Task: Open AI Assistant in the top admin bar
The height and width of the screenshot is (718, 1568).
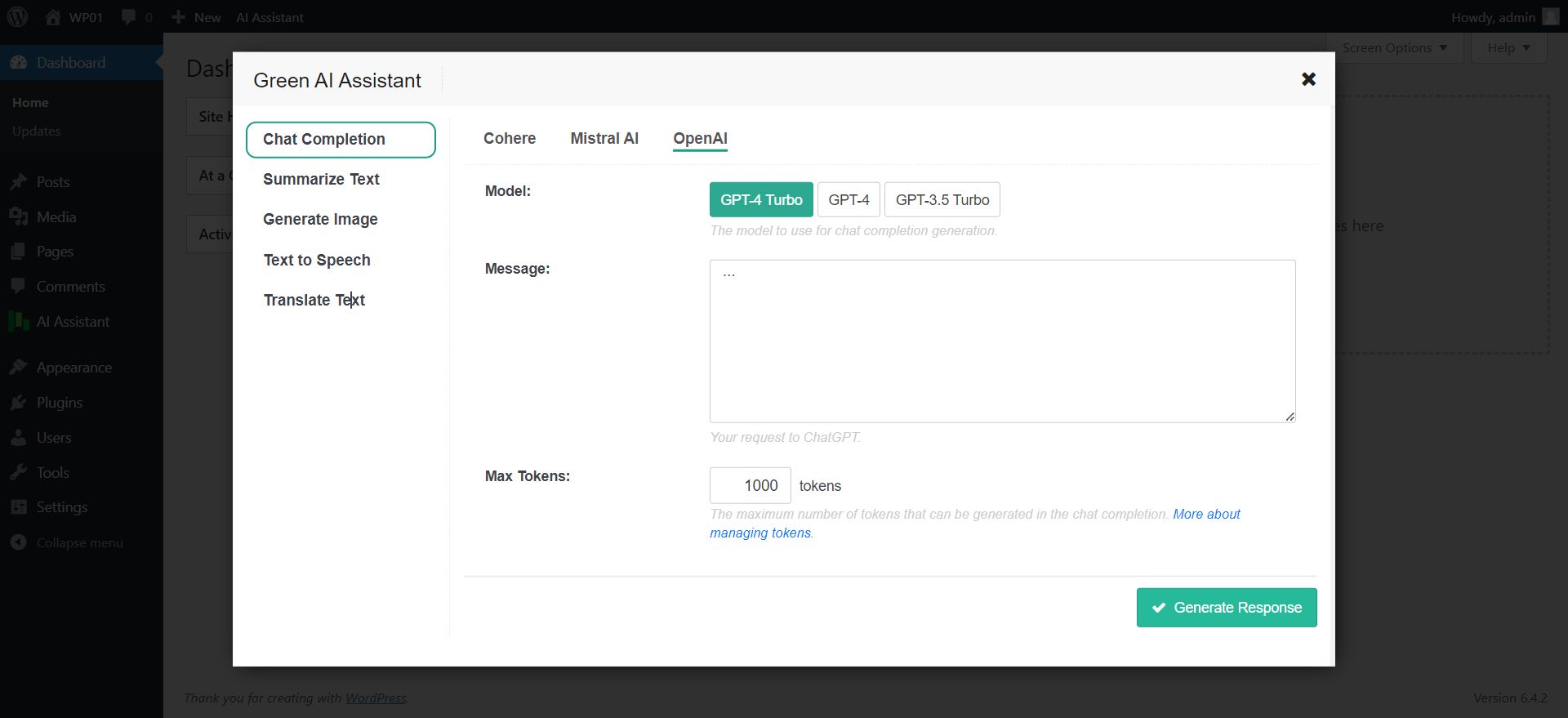Action: coord(269,17)
